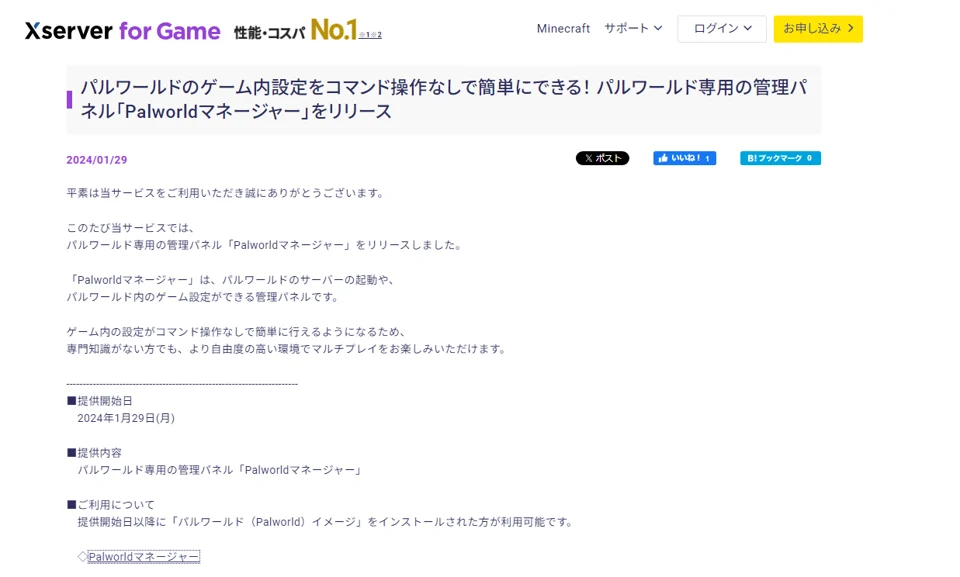Click the sentence starting 提供開始日以降に

[x=326, y=522]
